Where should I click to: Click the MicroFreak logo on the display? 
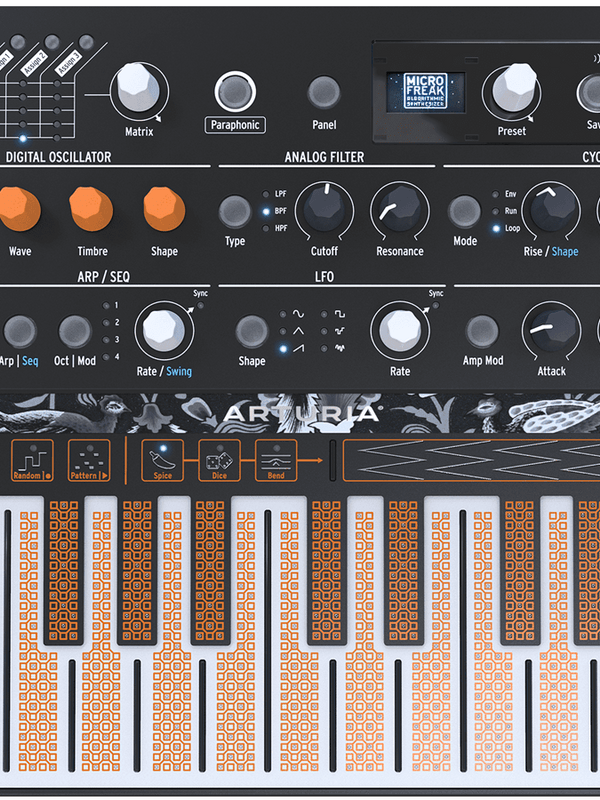pos(426,91)
